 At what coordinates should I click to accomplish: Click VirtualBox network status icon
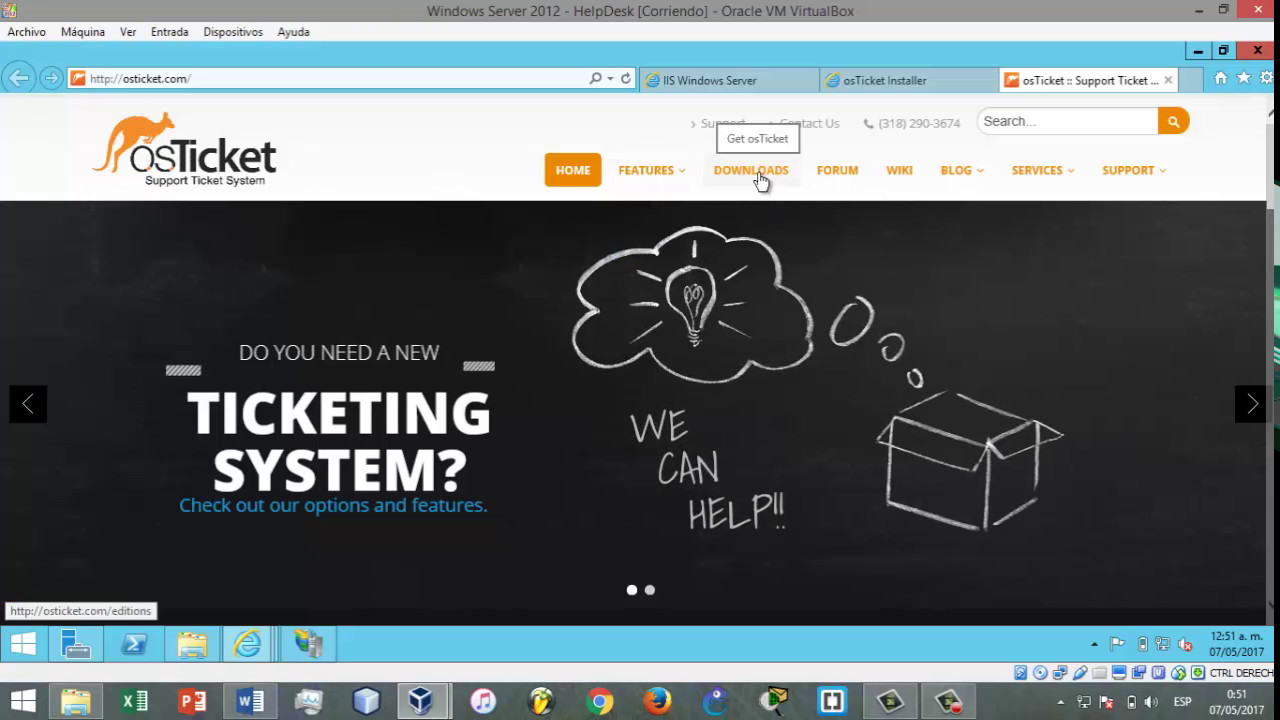coord(1059,673)
